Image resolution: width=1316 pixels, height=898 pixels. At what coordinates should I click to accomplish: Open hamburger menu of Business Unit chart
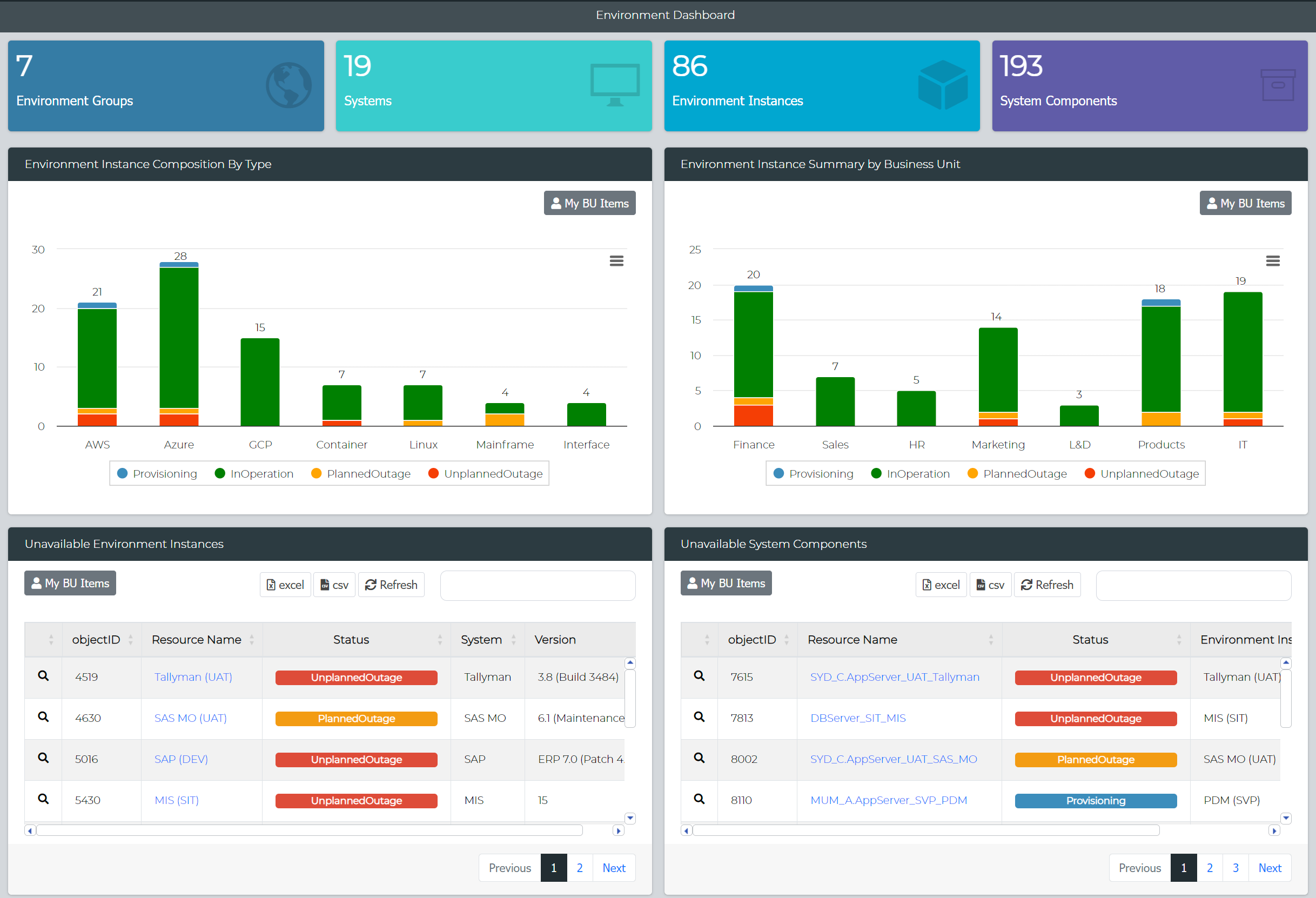[x=1272, y=261]
